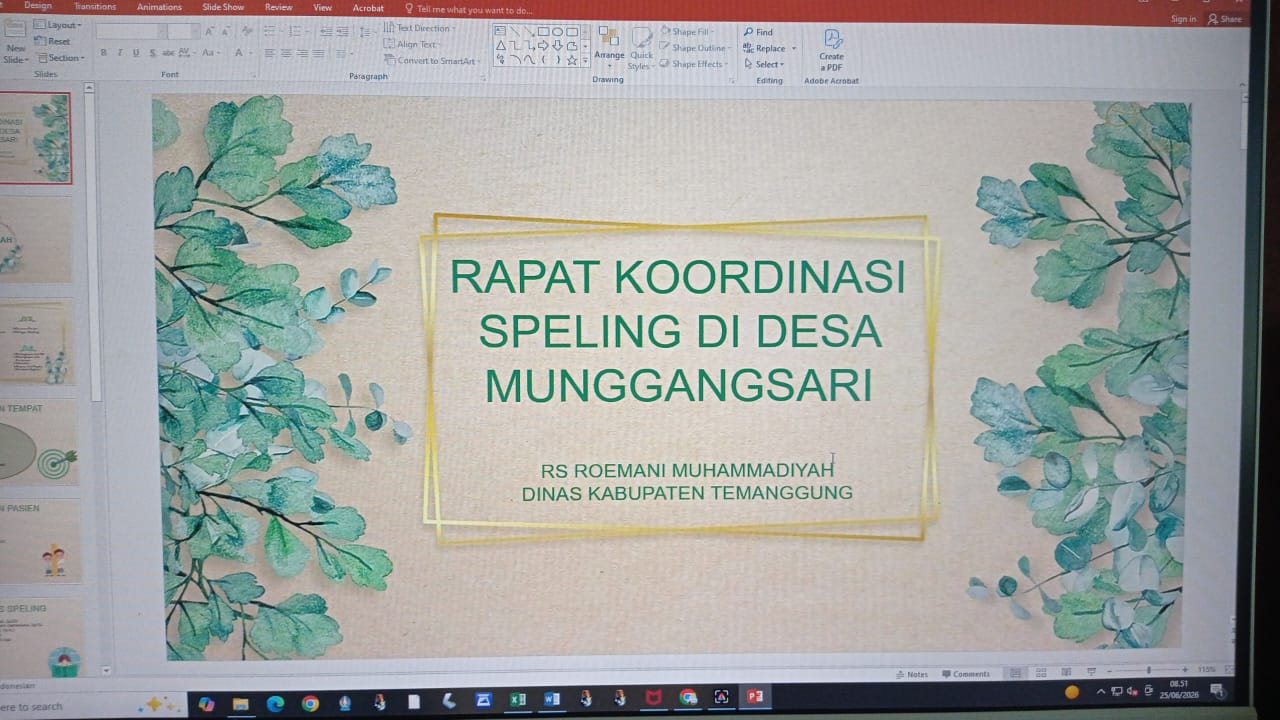This screenshot has height=720, width=1280.
Task: Toggle Underline text formatting
Action: click(x=136, y=53)
